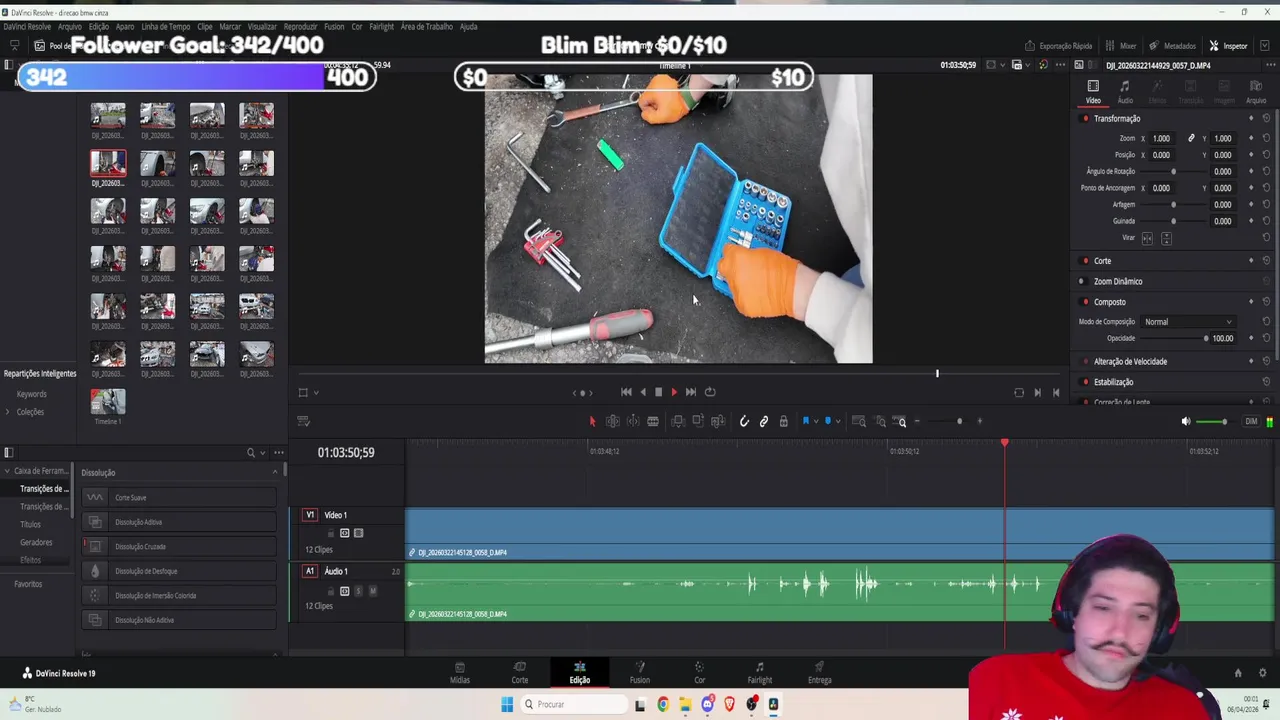
Task: Click the Overwrite clip icon
Action: pos(698,422)
